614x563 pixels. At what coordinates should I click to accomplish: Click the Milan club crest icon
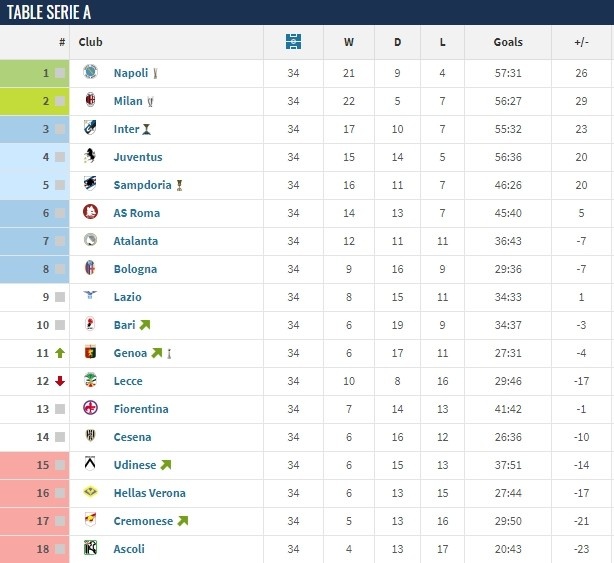90,100
